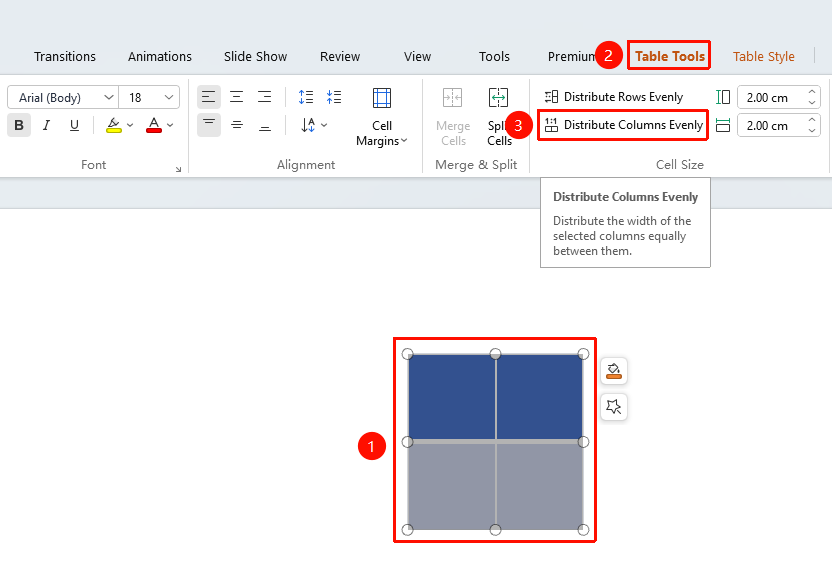This screenshot has width=832, height=570.
Task: Click the table fill paint bucket icon
Action: tap(614, 370)
